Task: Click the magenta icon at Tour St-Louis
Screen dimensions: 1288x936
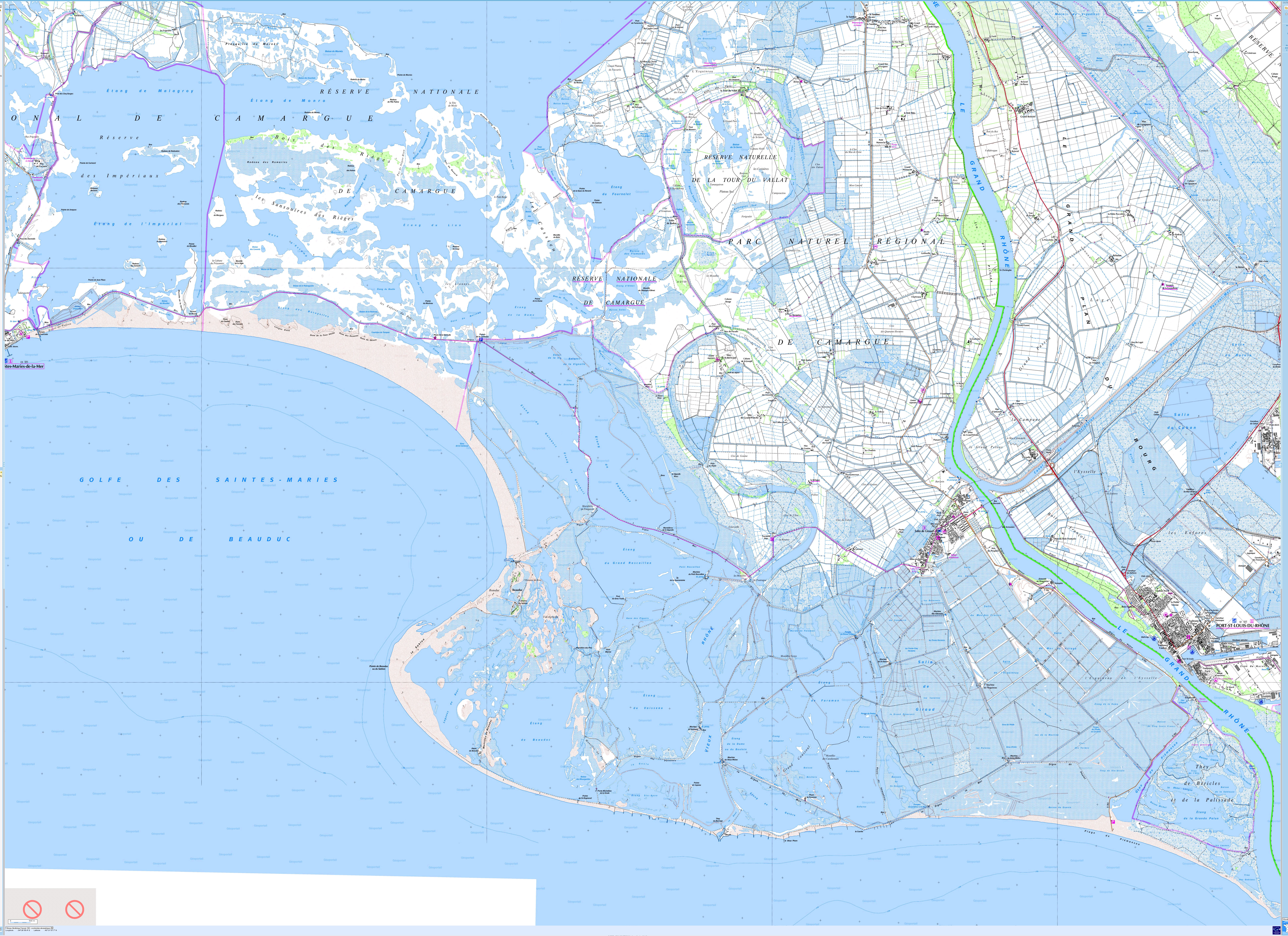Action: [1179, 661]
